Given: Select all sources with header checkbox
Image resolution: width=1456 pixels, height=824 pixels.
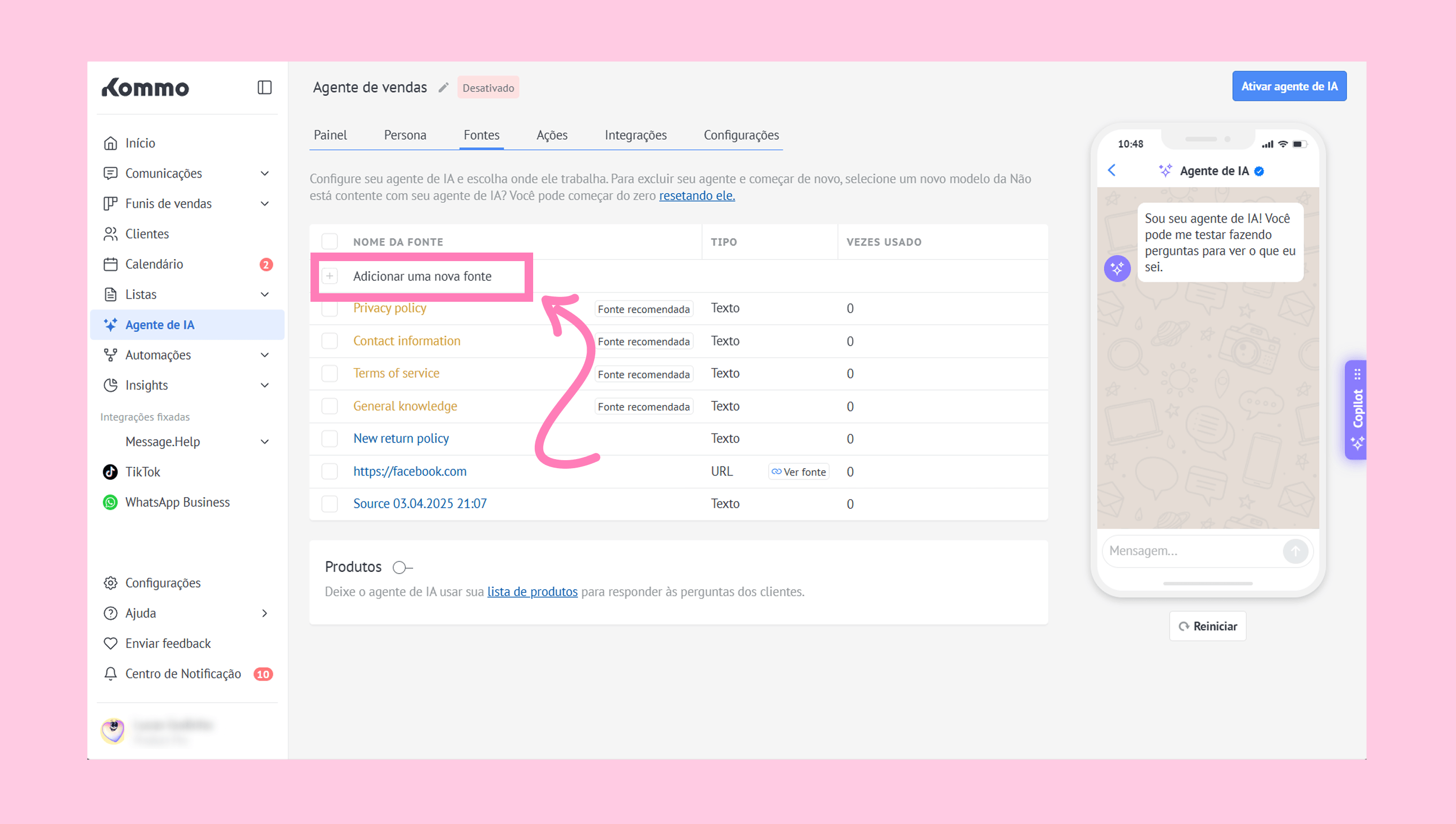Looking at the screenshot, I should tap(330, 242).
